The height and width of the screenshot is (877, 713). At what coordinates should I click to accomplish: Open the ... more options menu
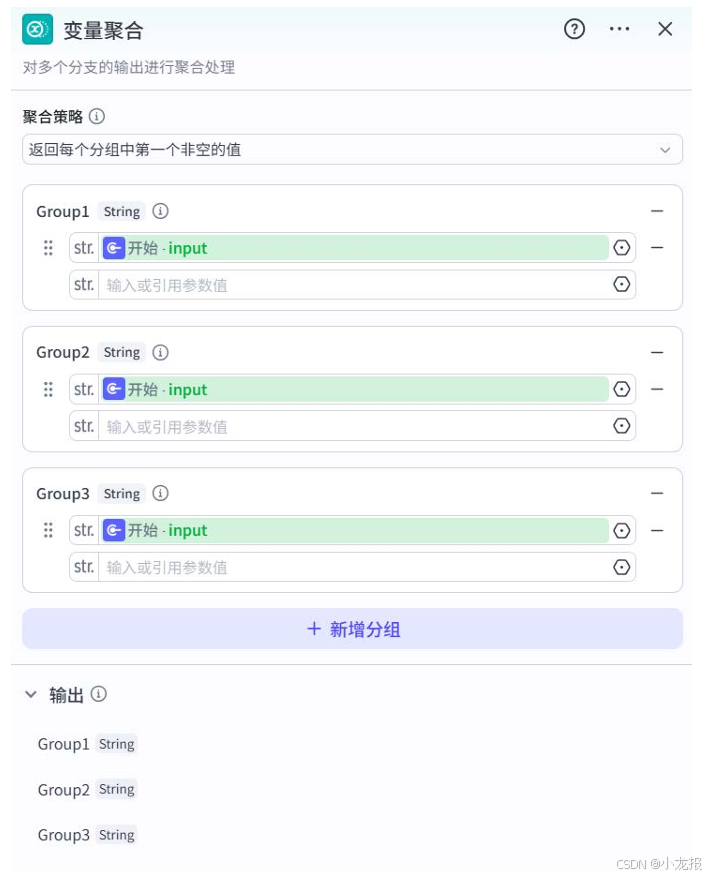coord(619,30)
